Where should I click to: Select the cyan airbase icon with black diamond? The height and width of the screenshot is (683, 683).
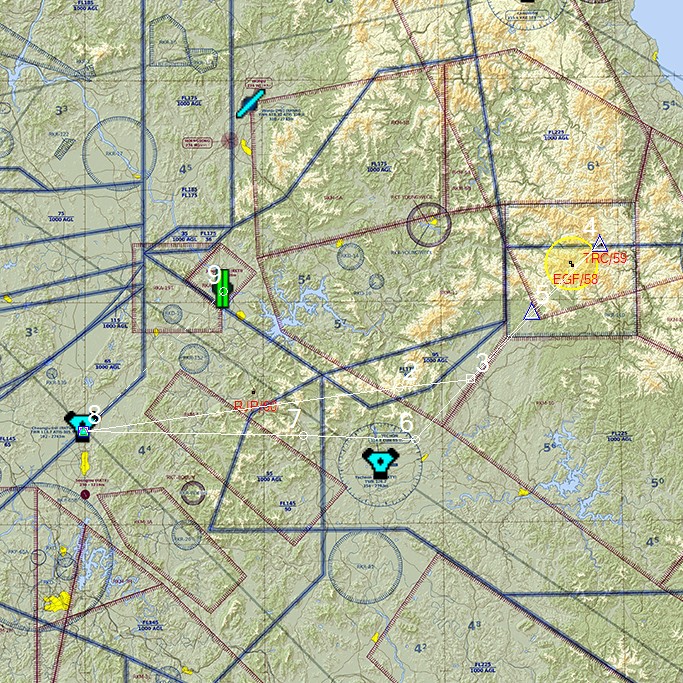click(381, 463)
